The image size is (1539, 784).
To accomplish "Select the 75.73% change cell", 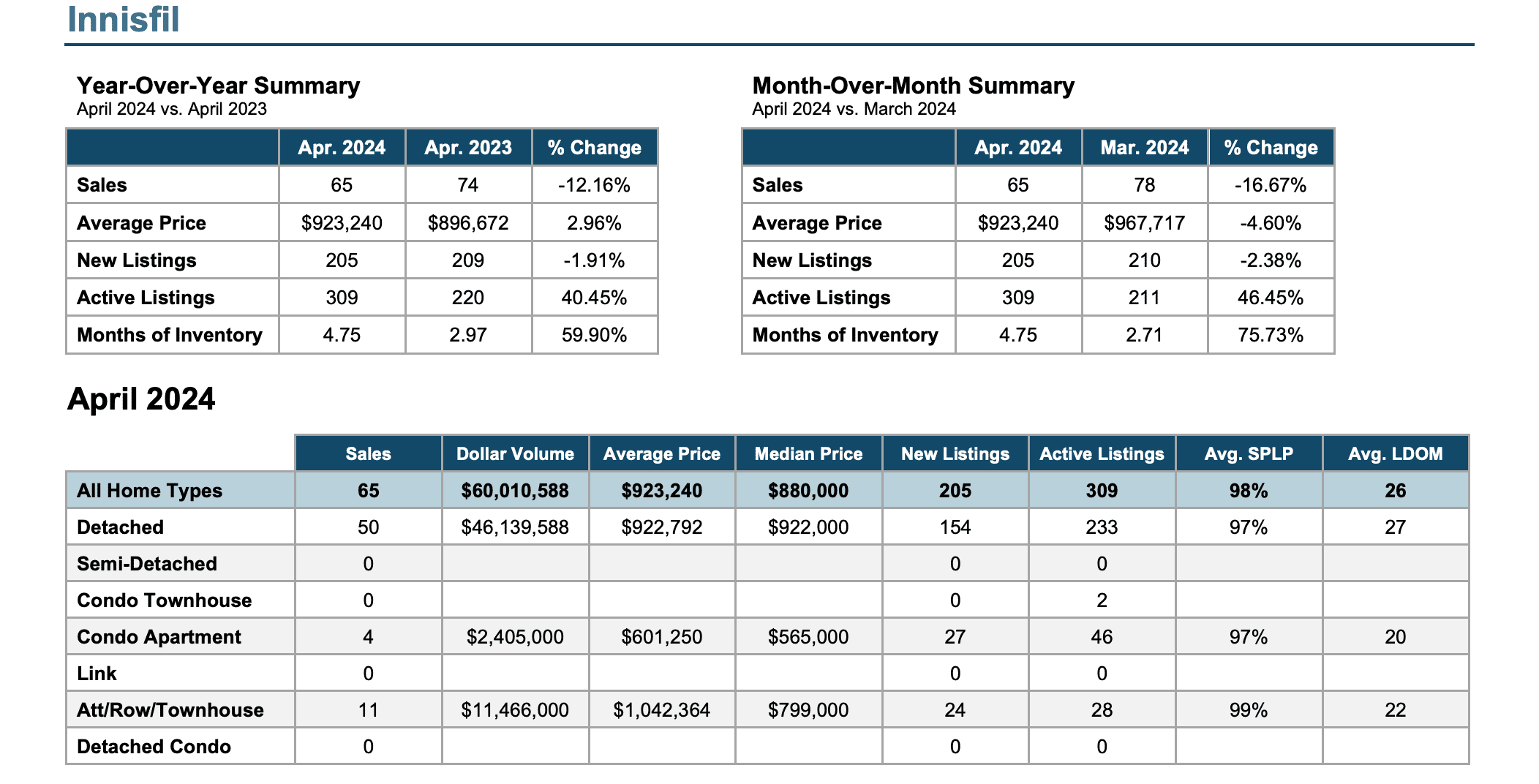I will [1271, 335].
